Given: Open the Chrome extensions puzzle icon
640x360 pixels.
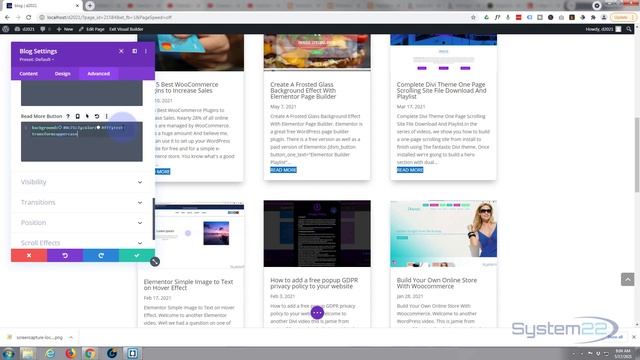Looking at the screenshot, I should click(593, 17).
